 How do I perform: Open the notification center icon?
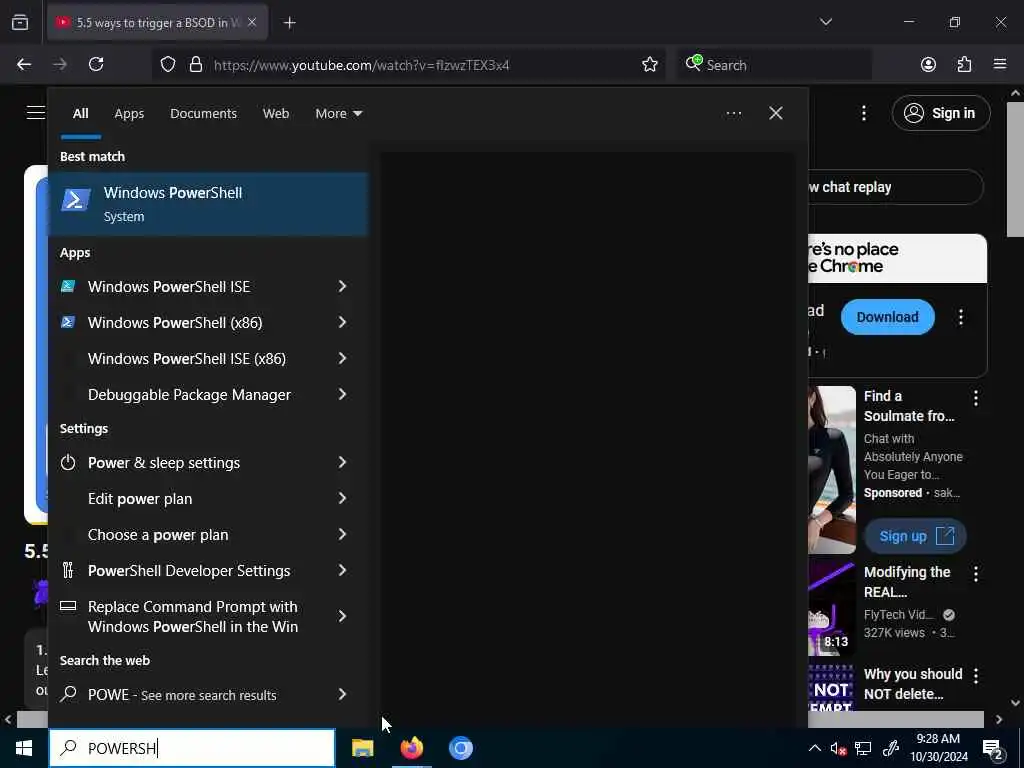click(993, 748)
